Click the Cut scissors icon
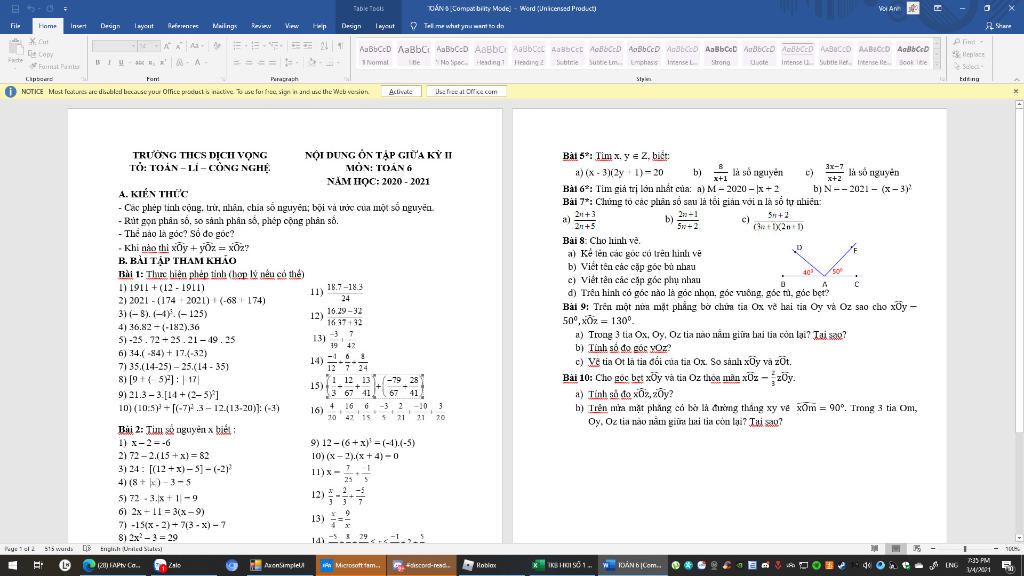Screen dimensions: 1024x576 [x=32, y=42]
